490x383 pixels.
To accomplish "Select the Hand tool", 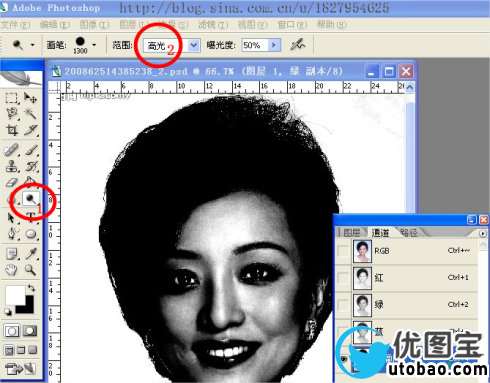I will pyautogui.click(x=12, y=269).
